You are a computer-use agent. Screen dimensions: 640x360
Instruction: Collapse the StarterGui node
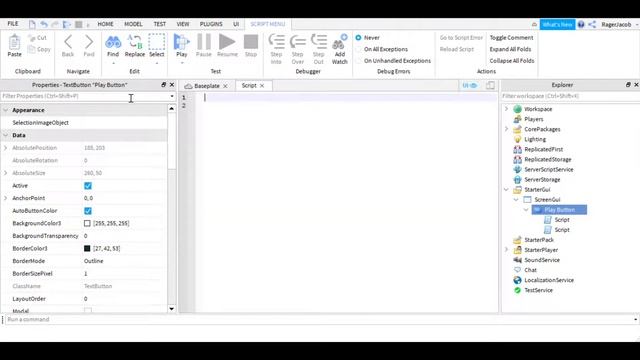click(x=507, y=189)
